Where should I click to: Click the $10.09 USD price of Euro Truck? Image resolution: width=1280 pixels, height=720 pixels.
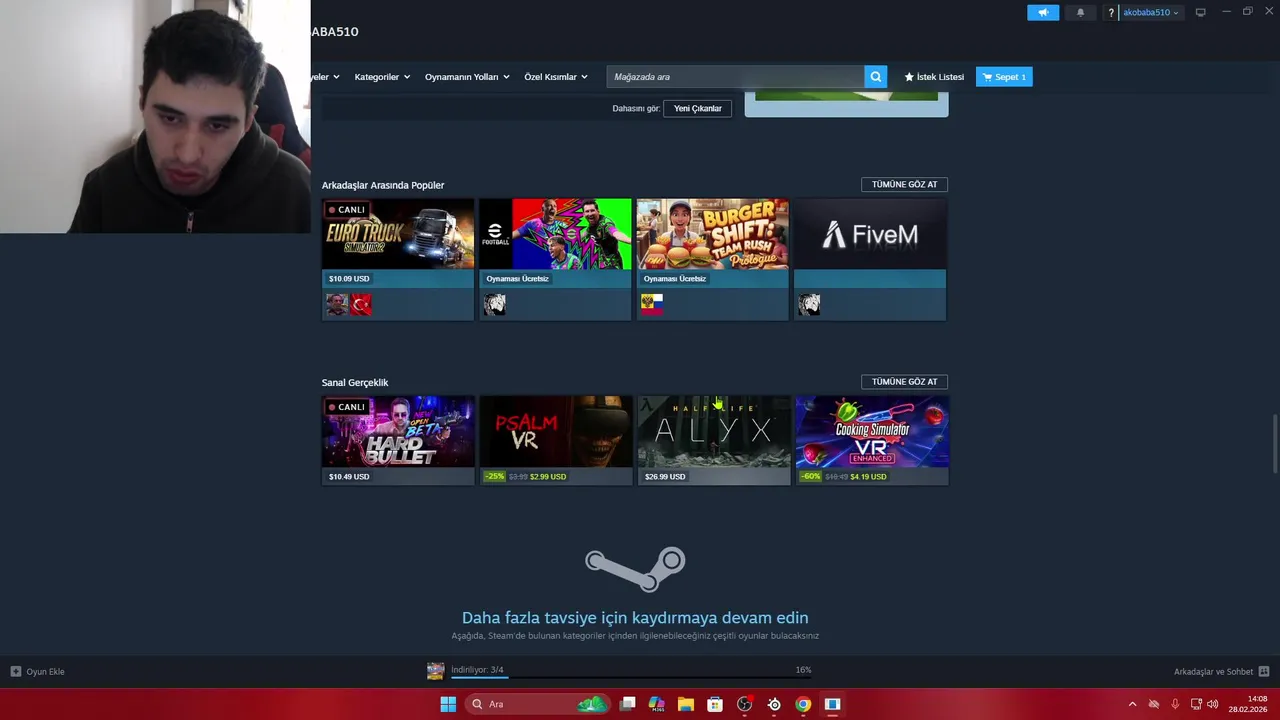349,279
